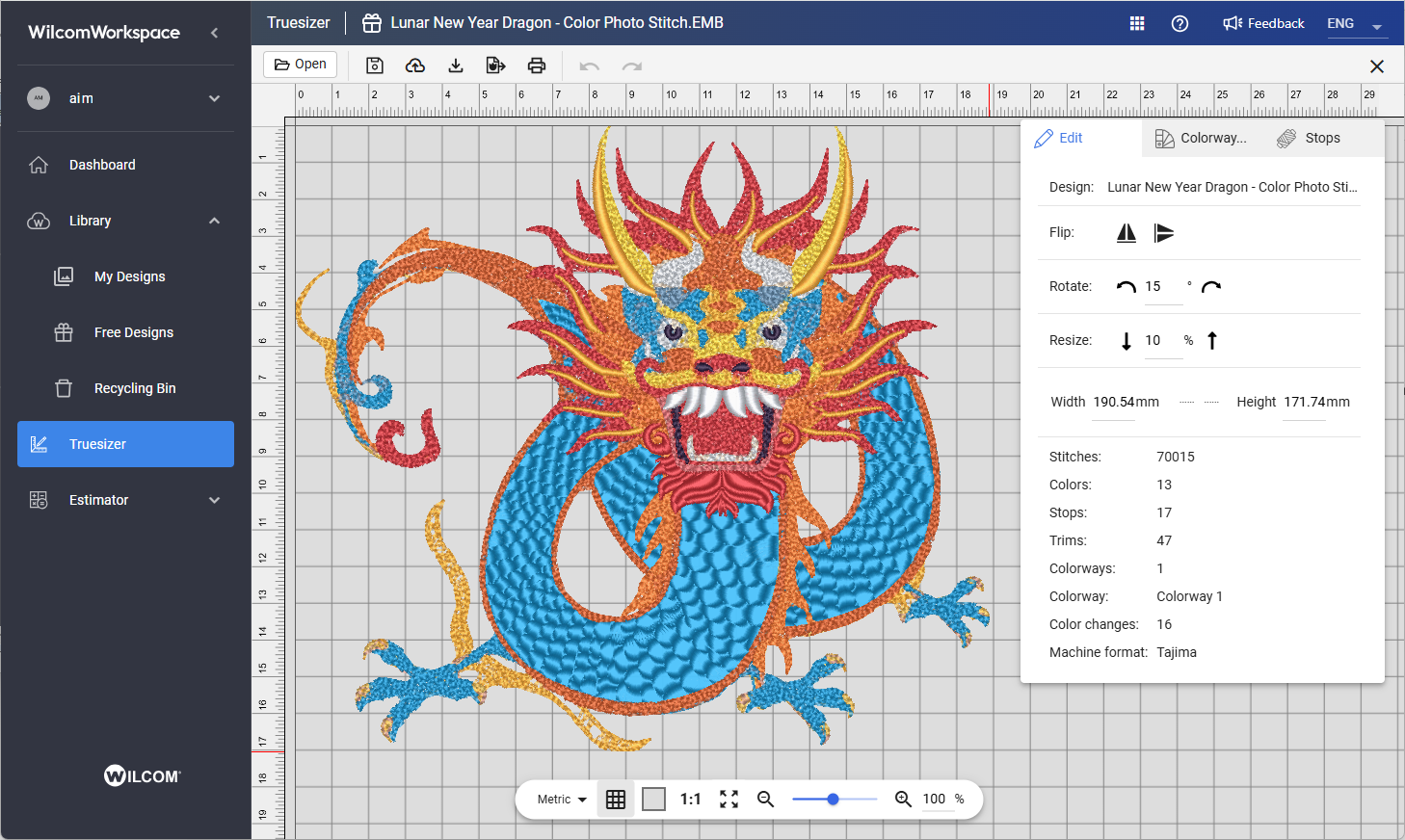Screen dimensions: 1405x840
Task: Rotate design counter-clockwise by 15 degrees
Action: tap(1126, 287)
